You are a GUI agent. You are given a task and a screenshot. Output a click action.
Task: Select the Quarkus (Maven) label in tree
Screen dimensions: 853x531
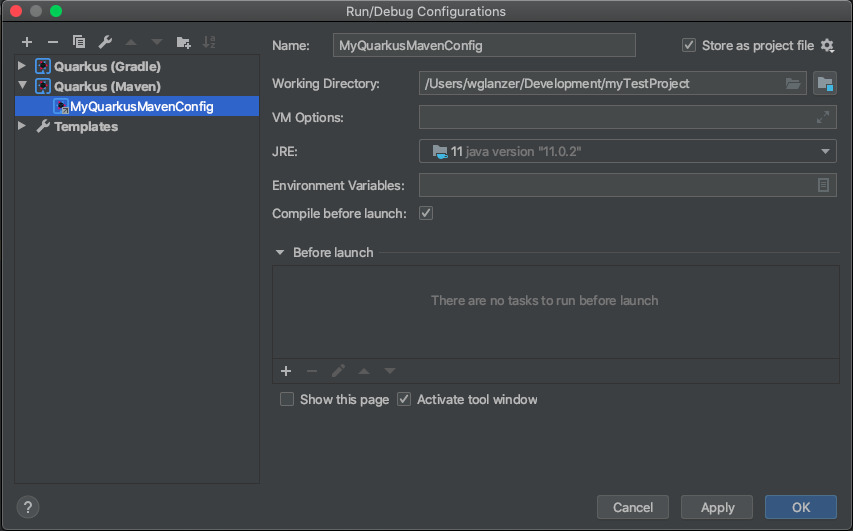click(x=107, y=87)
